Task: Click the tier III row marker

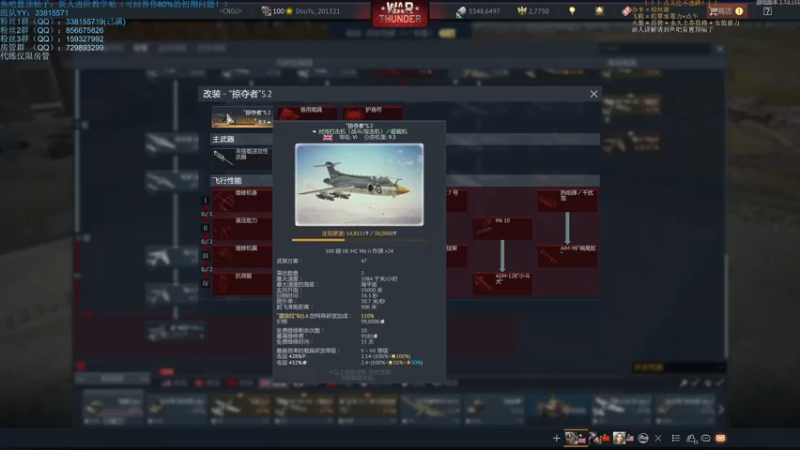Action: (205, 256)
